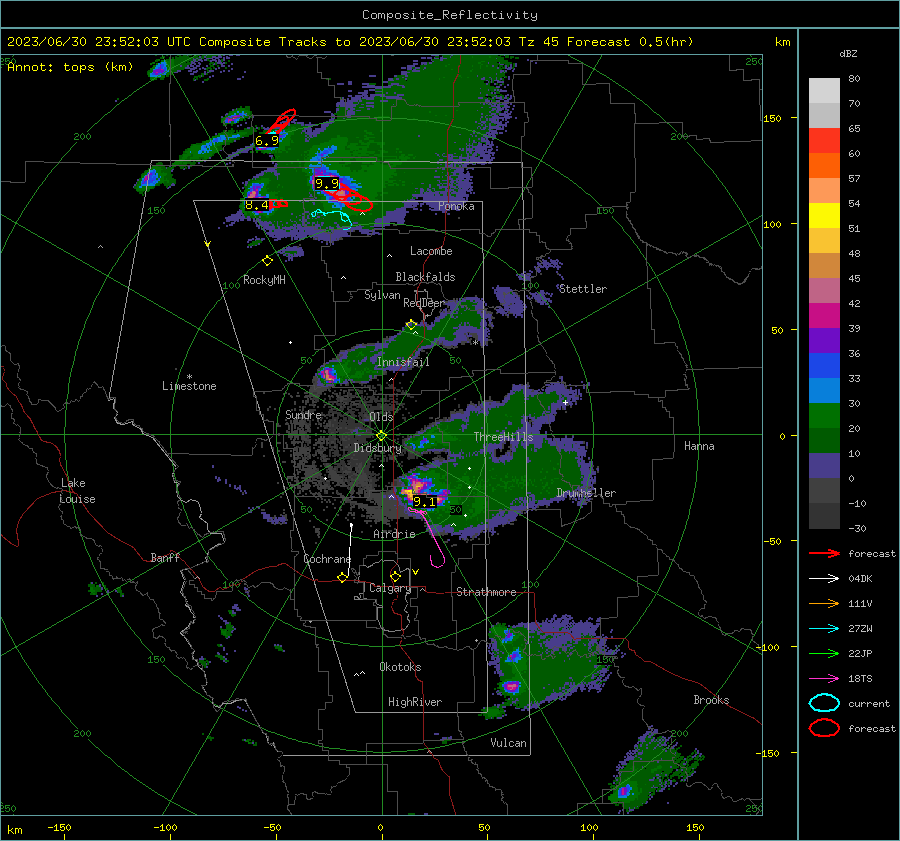This screenshot has height=841, width=900.
Task: Pick the purple swatch between 39 and 36
Action: click(824, 341)
